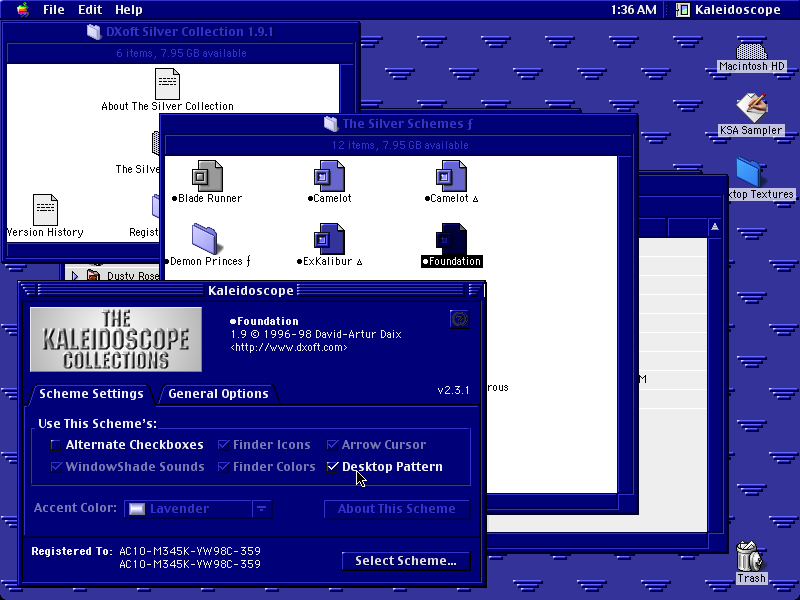Open the Apple menu
This screenshot has height=600, width=800.
point(22,9)
